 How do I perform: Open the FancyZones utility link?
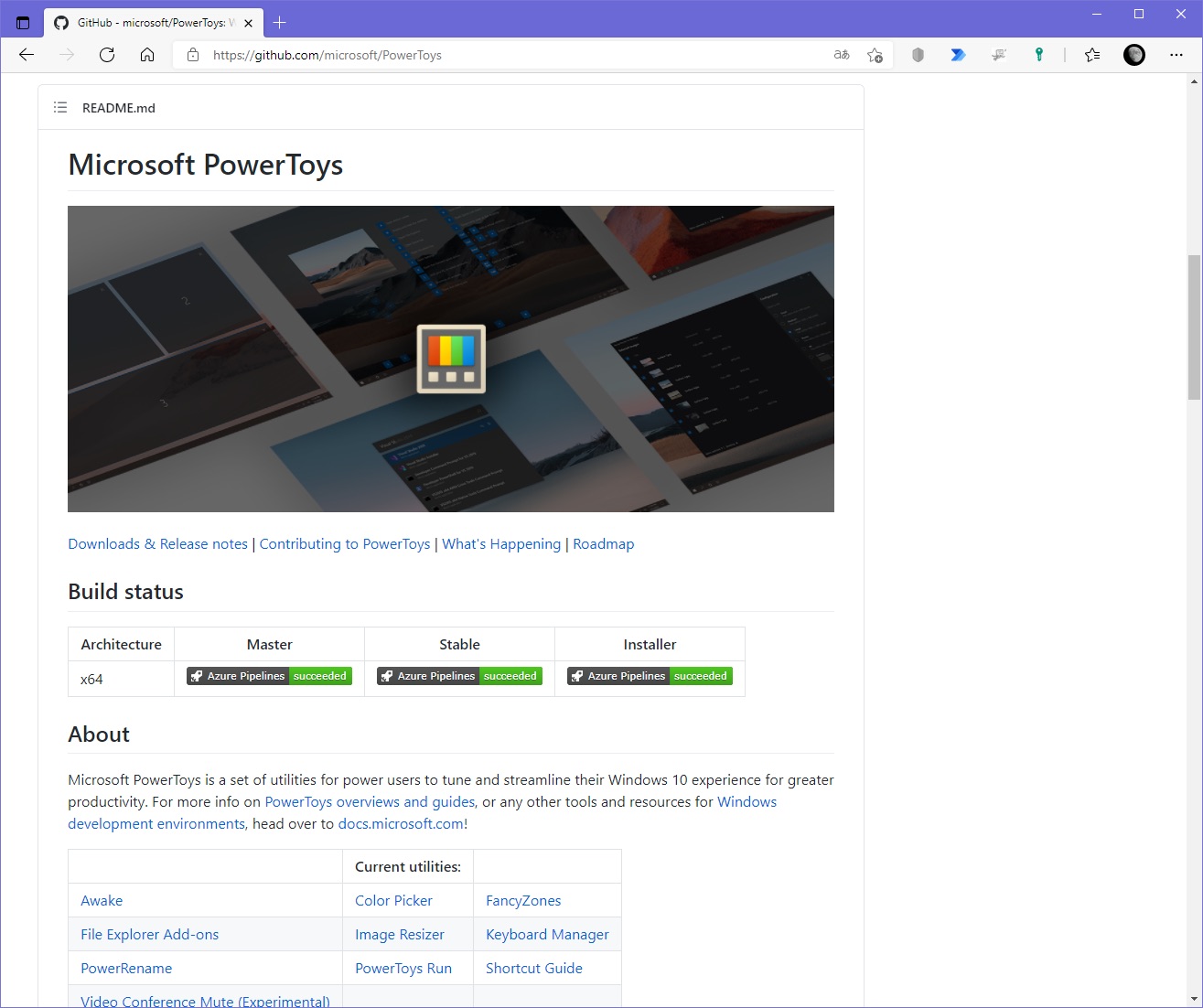(523, 900)
